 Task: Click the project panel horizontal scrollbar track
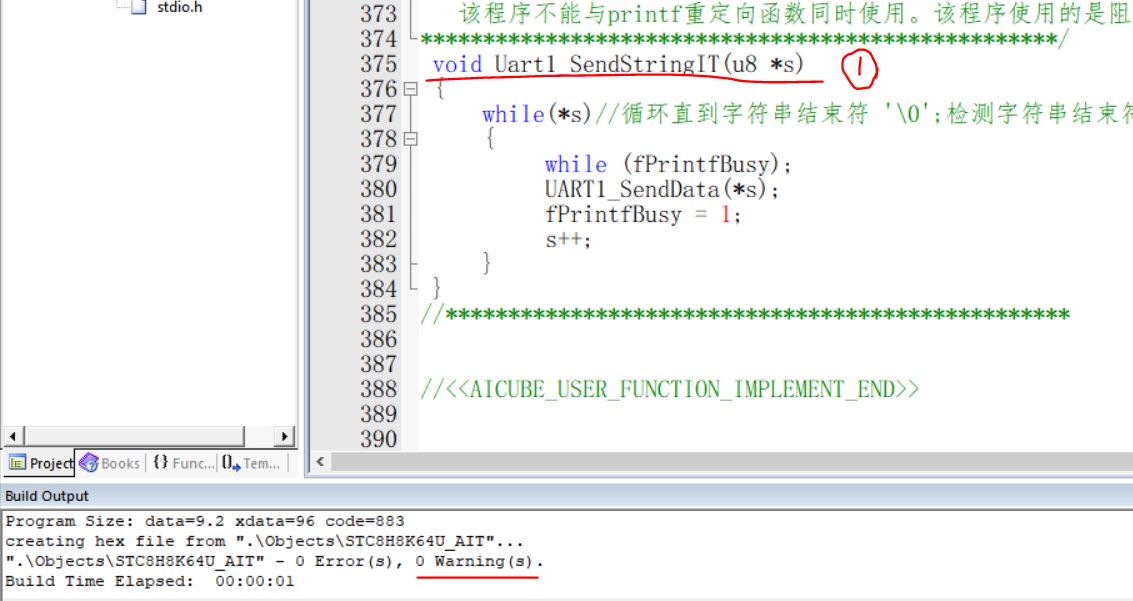tap(149, 436)
